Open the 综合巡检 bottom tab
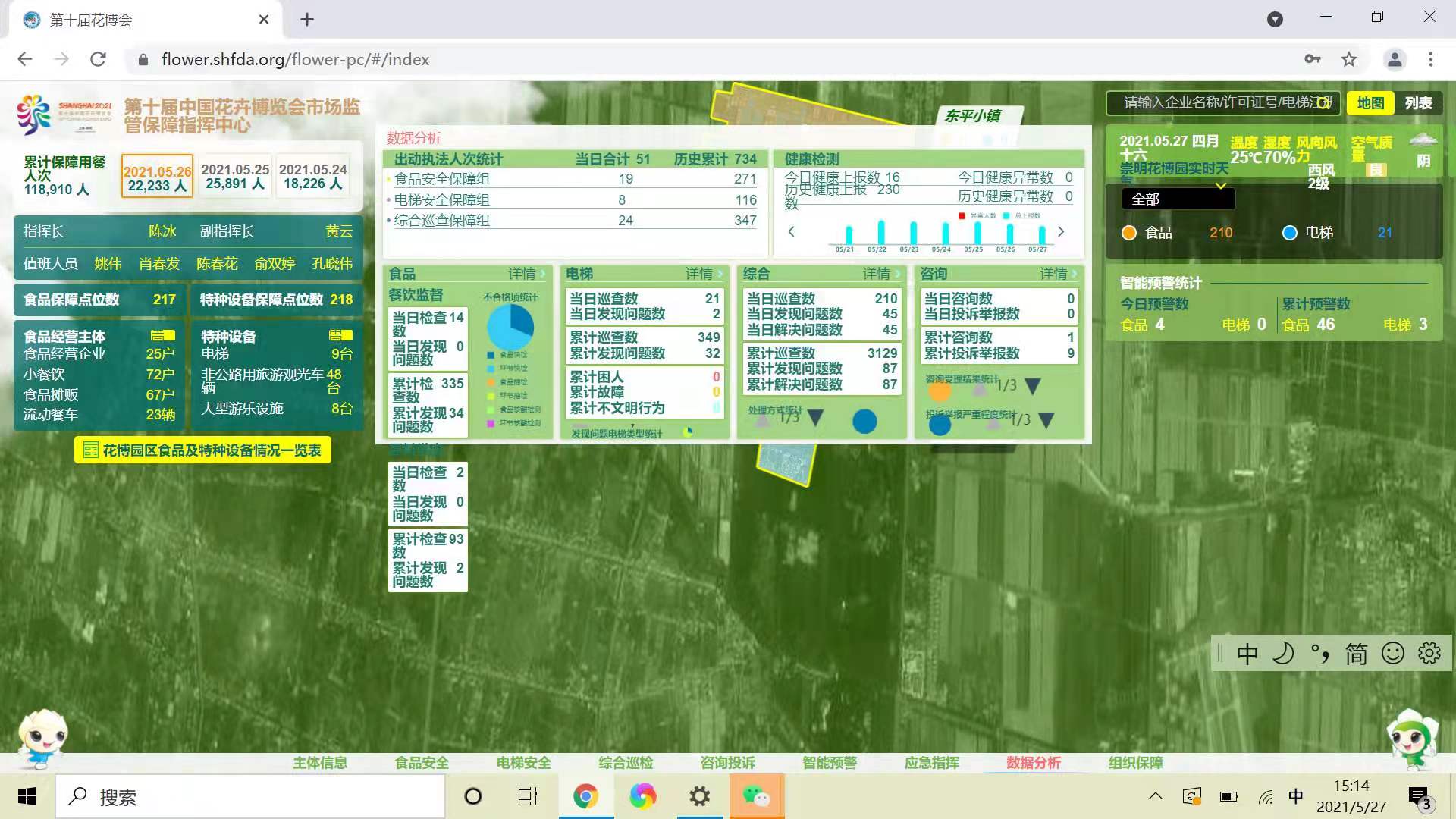The height and width of the screenshot is (819, 1456). [626, 763]
